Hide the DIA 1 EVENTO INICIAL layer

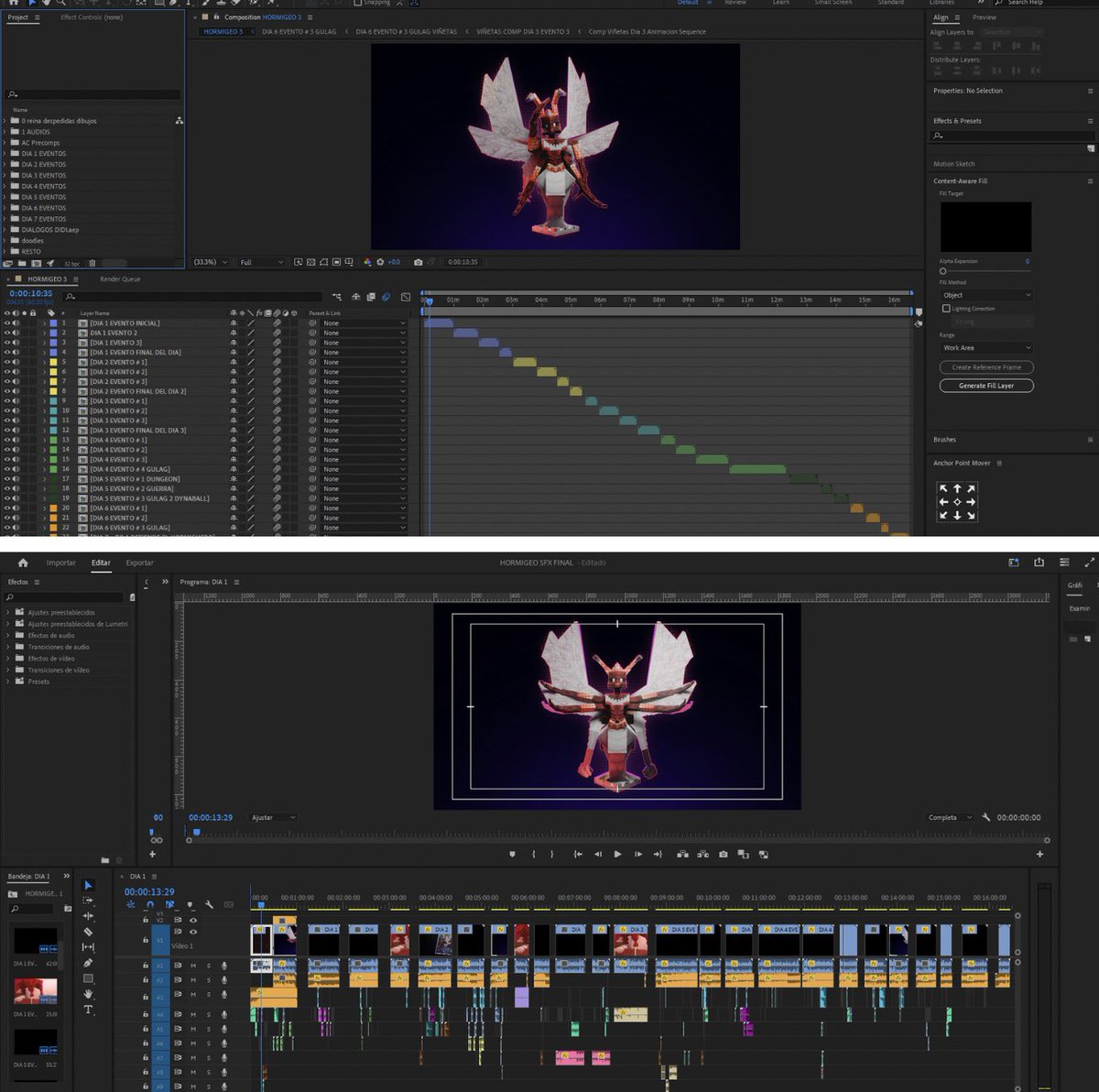click(x=6, y=323)
